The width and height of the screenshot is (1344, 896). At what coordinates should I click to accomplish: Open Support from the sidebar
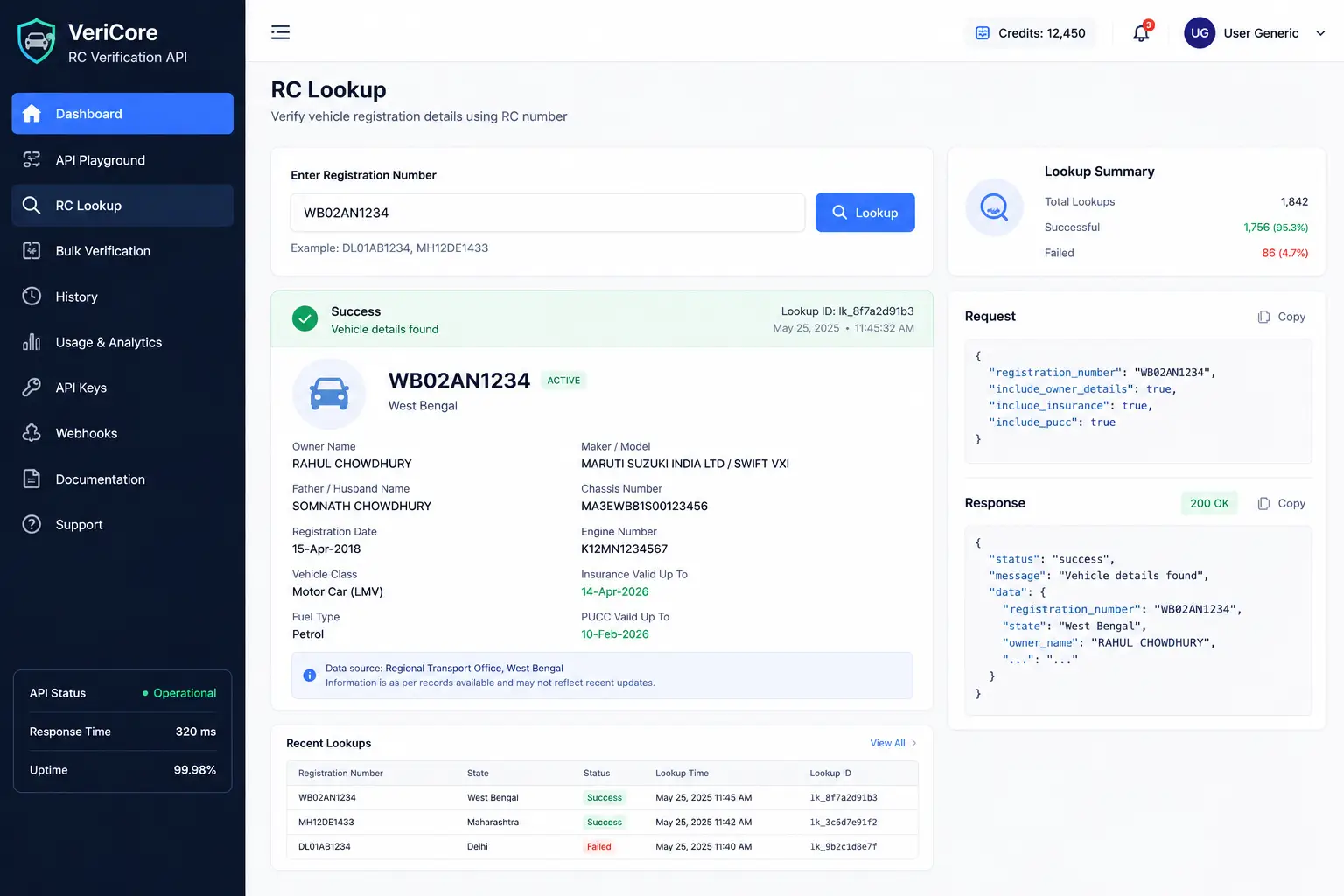click(x=122, y=524)
